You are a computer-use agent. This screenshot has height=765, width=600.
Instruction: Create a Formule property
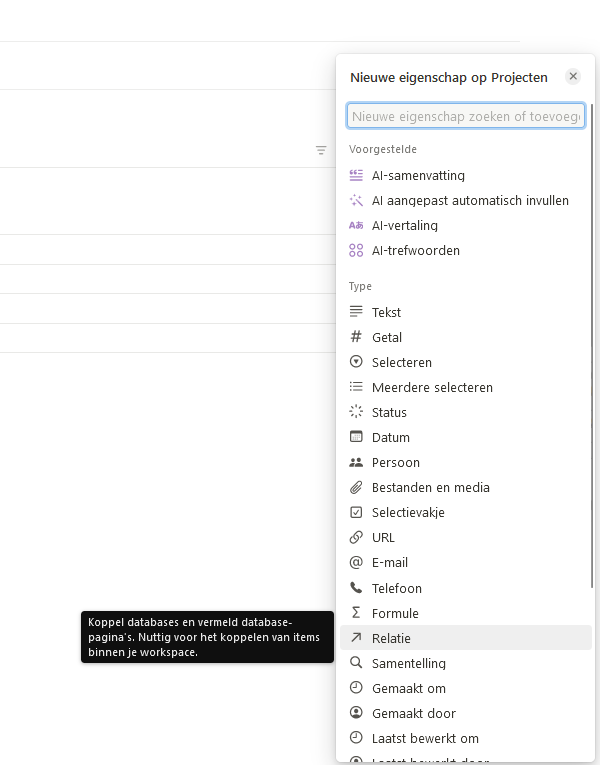(x=466, y=613)
